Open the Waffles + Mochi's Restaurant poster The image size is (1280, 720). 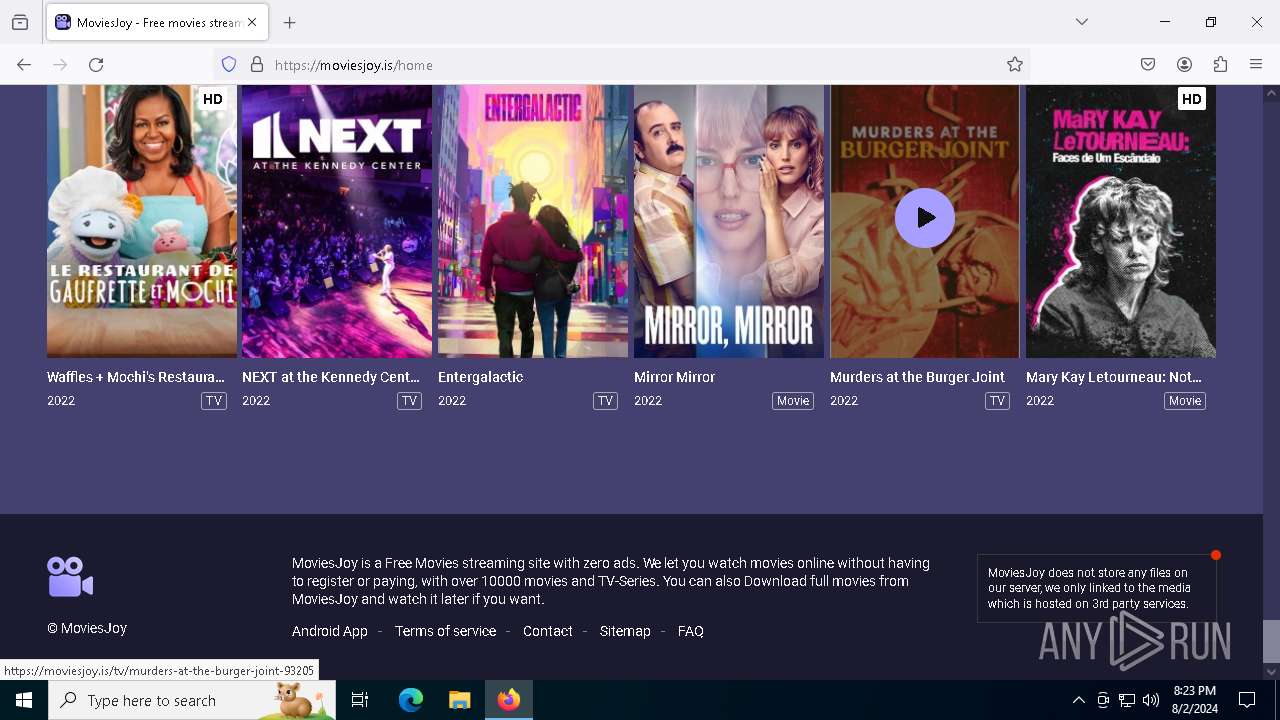click(x=142, y=221)
